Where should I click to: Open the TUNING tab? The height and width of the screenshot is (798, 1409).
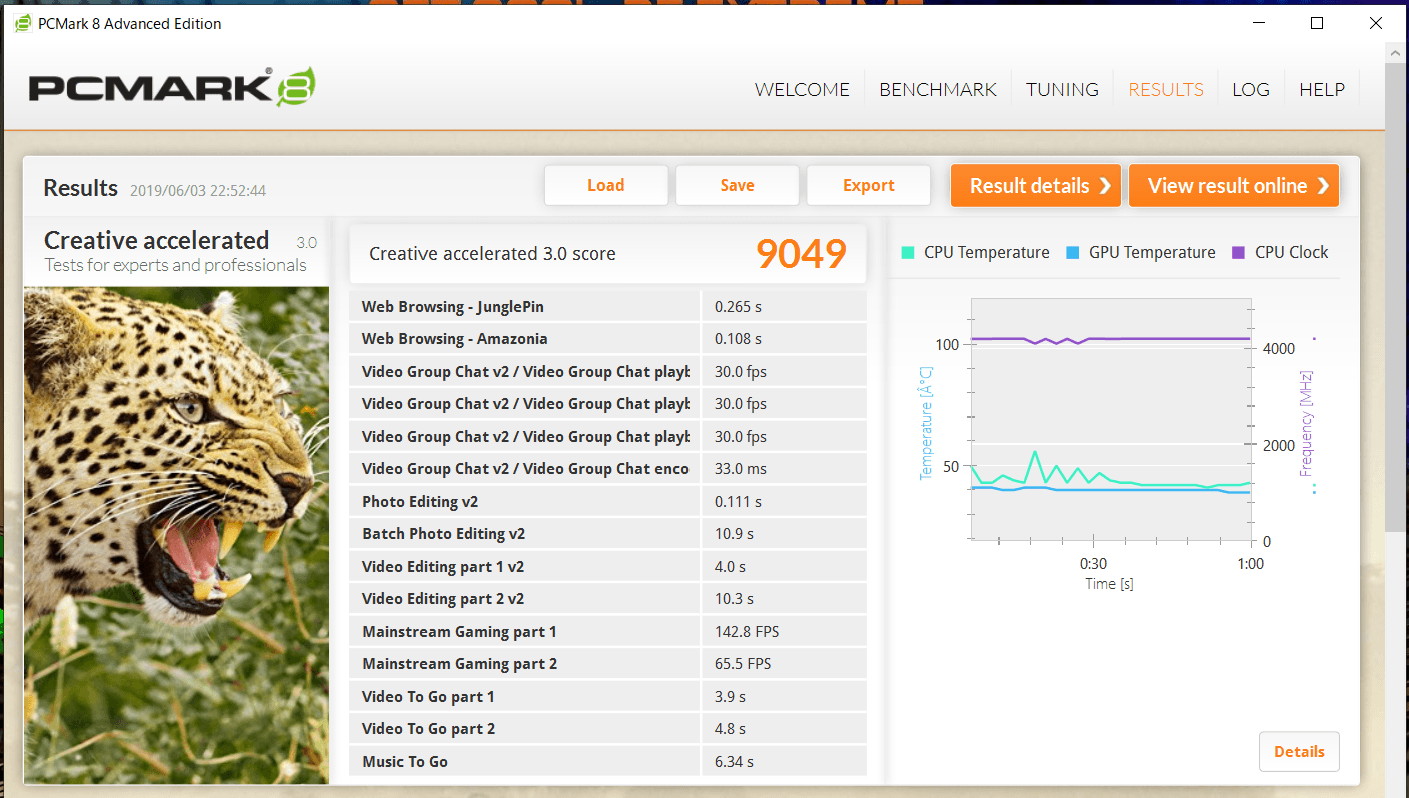(x=1062, y=89)
